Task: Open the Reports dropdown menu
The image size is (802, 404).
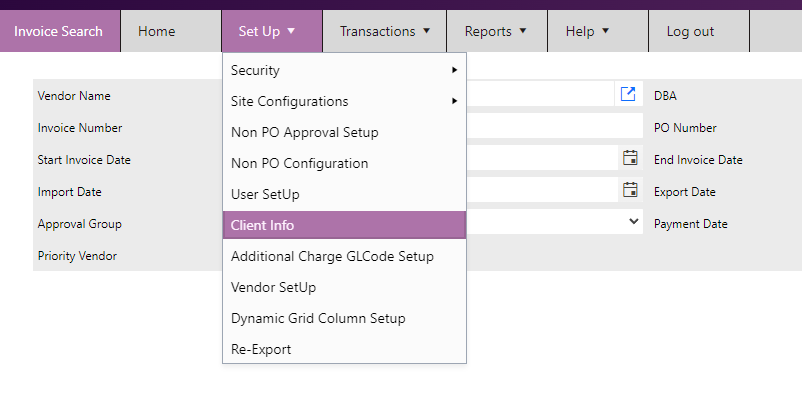Action: [495, 31]
